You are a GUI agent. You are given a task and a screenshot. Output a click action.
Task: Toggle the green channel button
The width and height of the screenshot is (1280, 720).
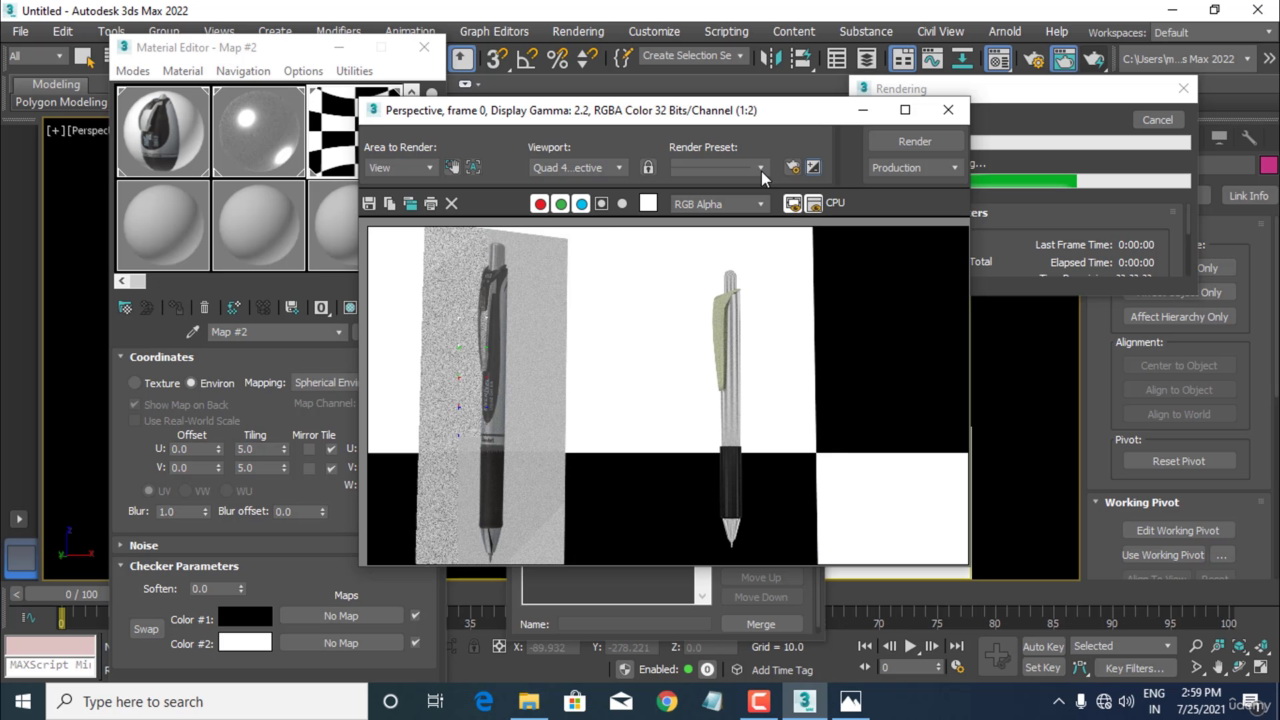tap(561, 204)
